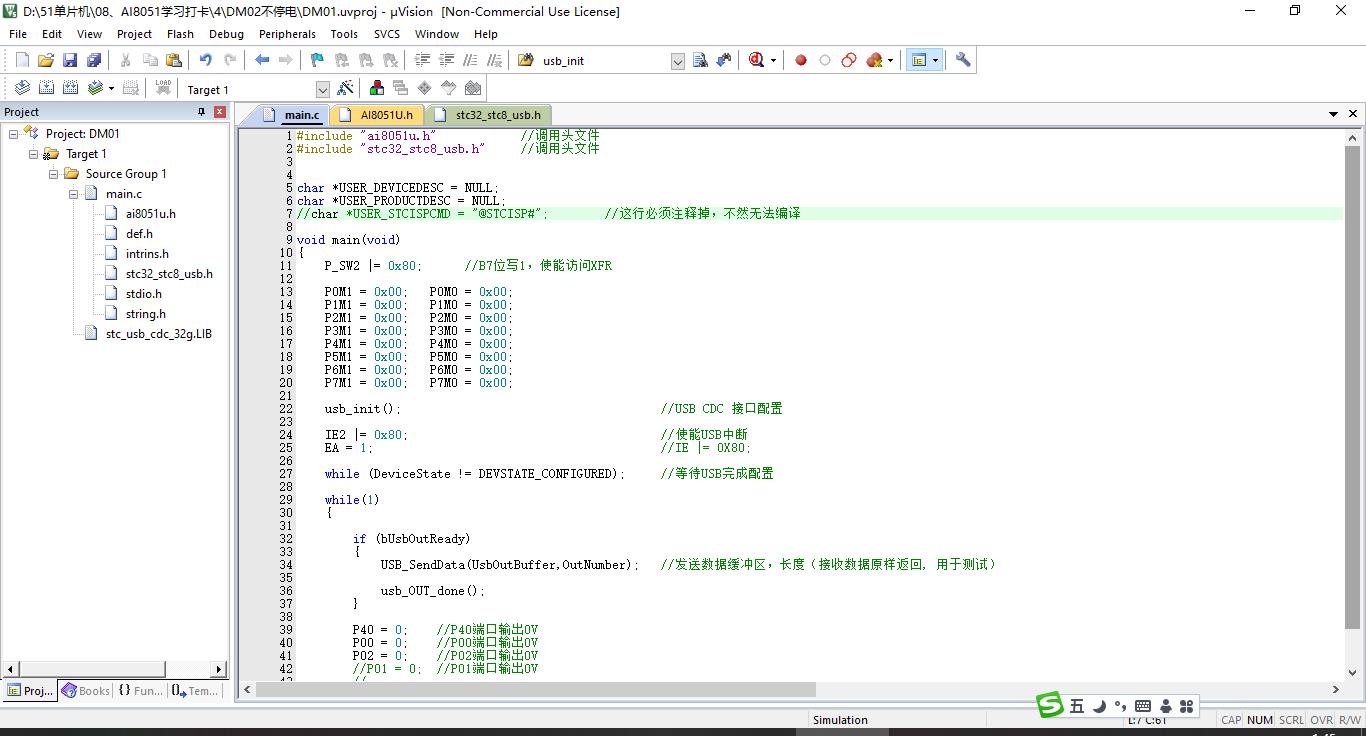
Task: Open the Configuration wrench icon
Action: 963,61
